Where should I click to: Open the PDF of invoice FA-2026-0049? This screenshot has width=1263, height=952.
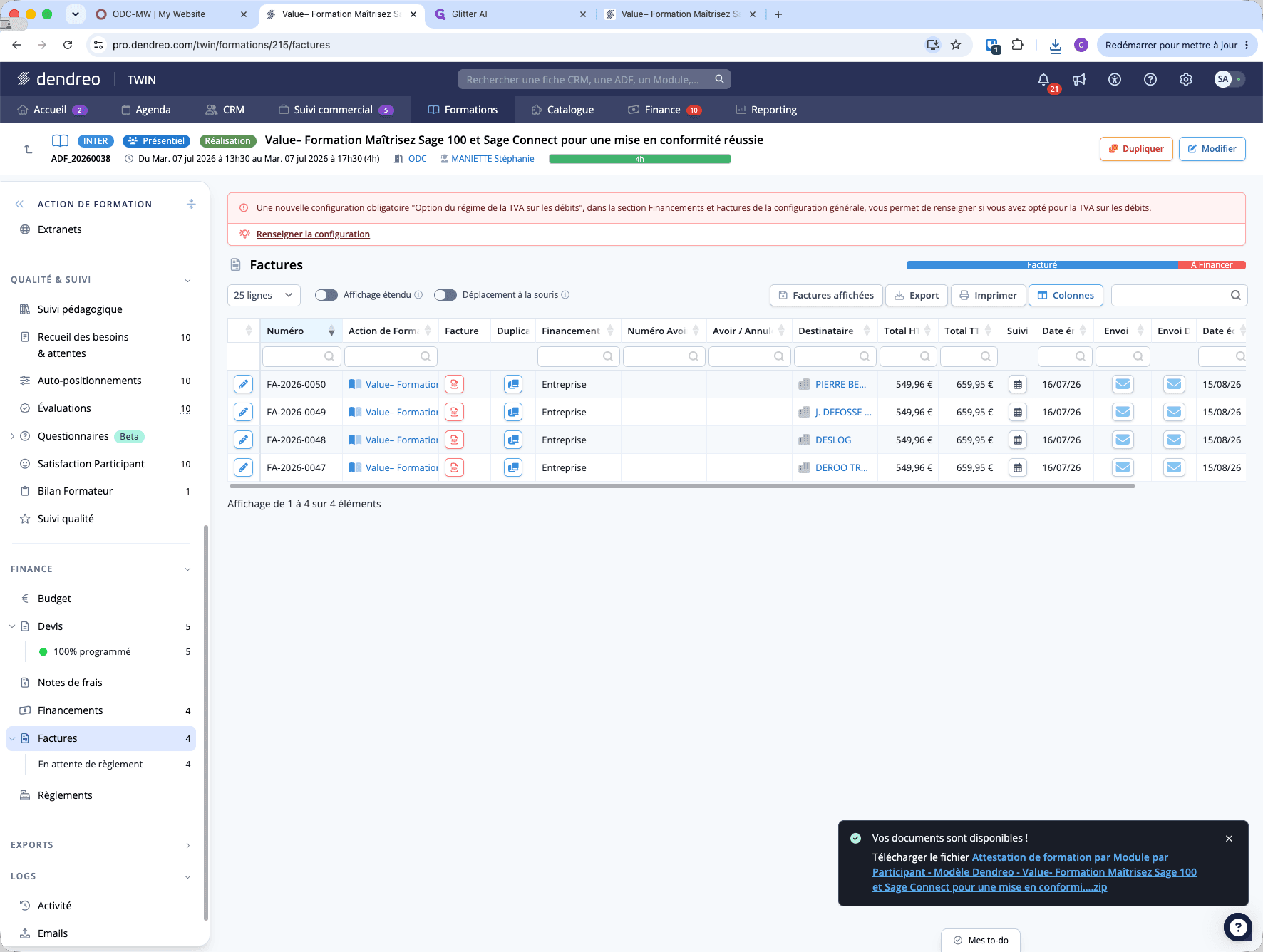pos(454,412)
